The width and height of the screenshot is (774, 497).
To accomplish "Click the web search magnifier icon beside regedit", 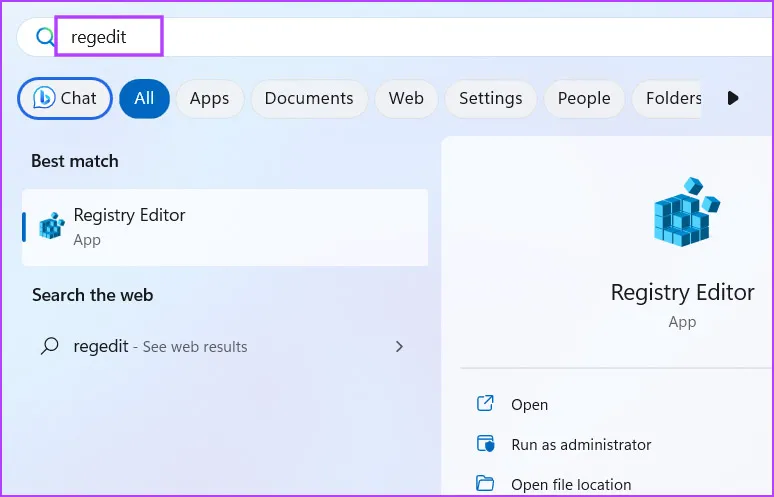I will [49, 347].
